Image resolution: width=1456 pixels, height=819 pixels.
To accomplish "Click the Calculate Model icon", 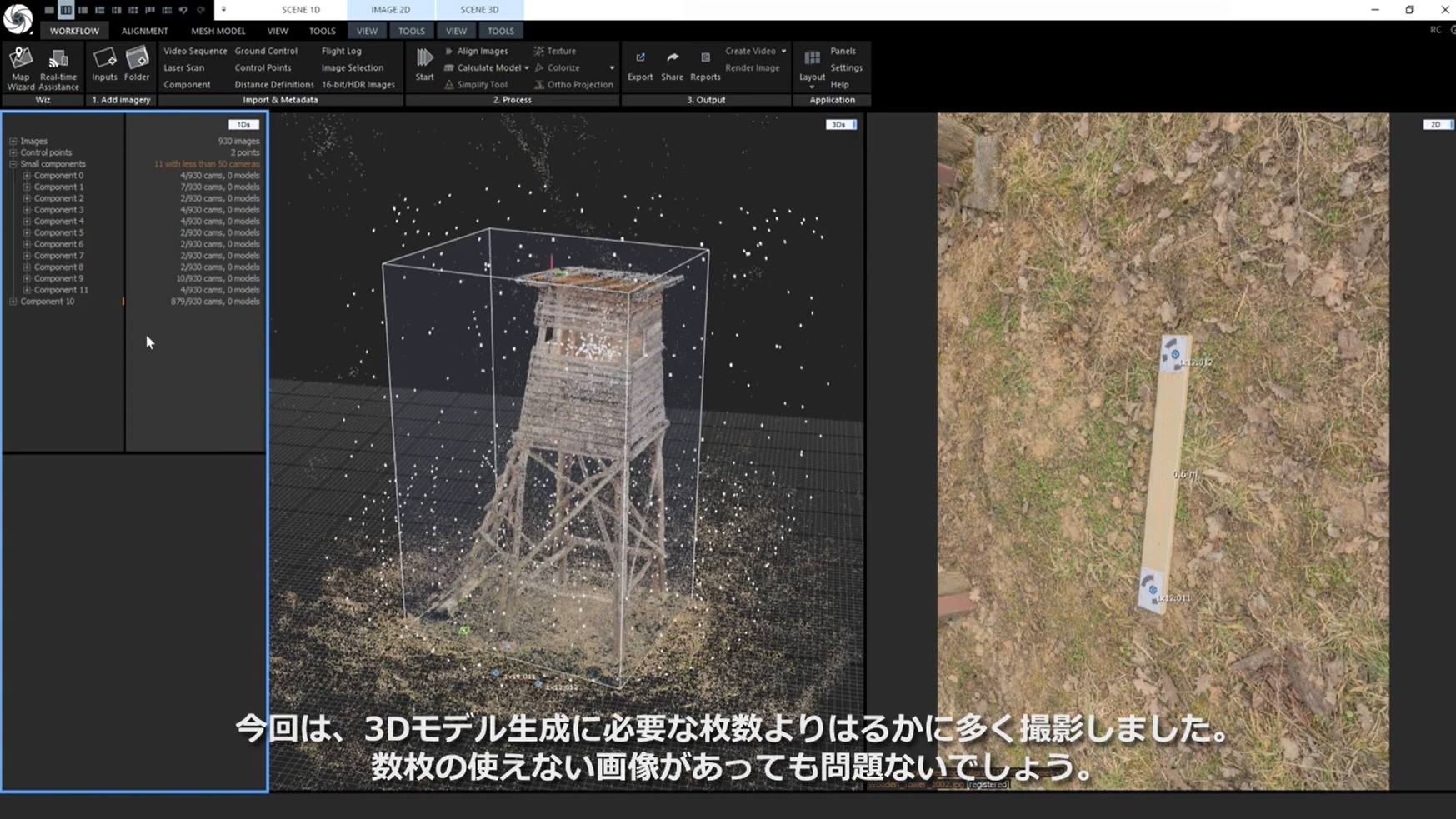I will pyautogui.click(x=449, y=67).
